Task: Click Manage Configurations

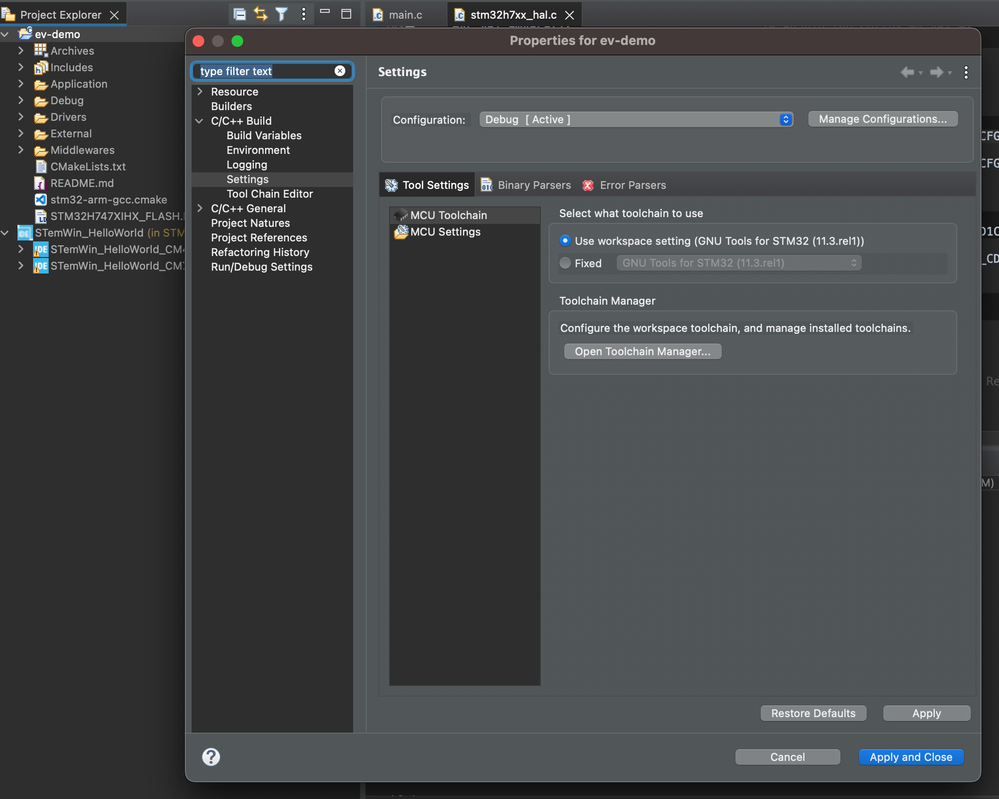Action: 882,118
